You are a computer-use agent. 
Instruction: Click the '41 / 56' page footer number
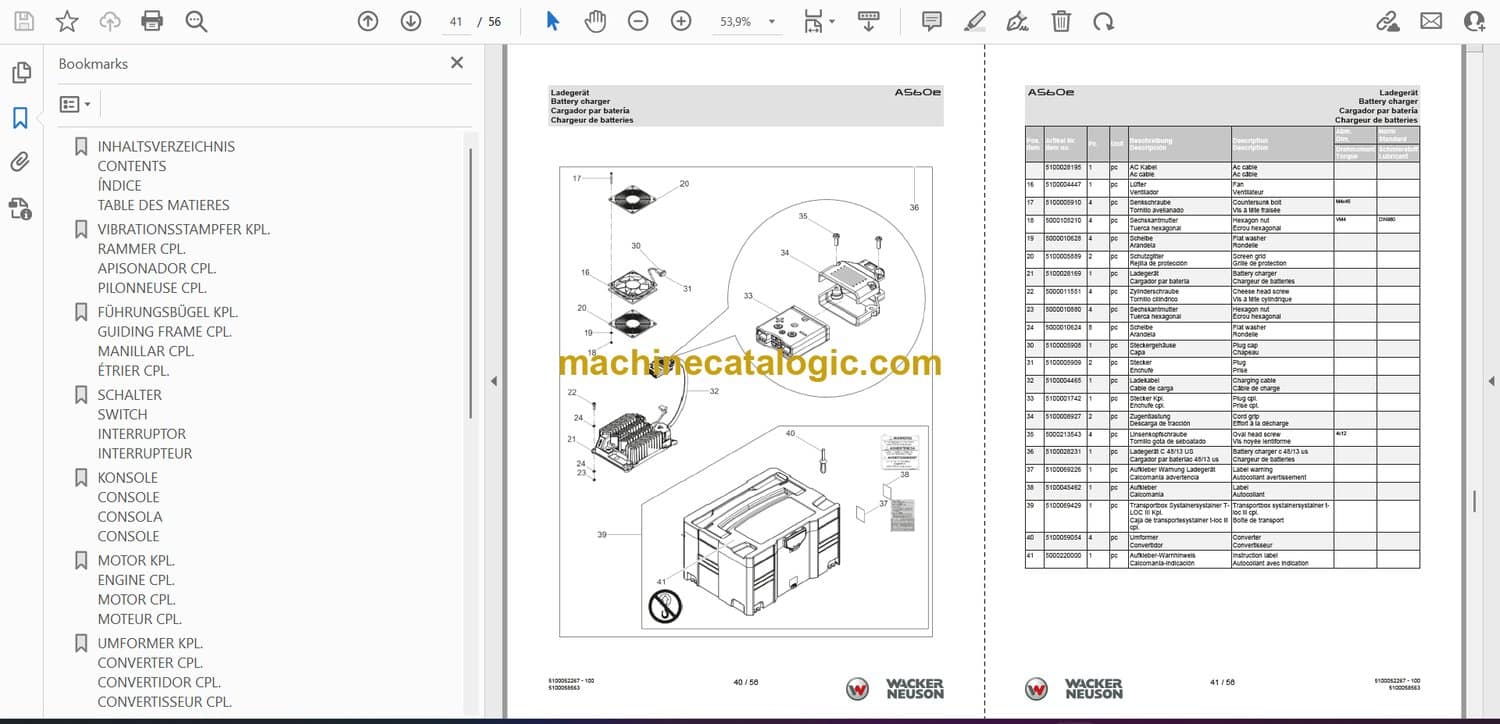click(x=1222, y=682)
